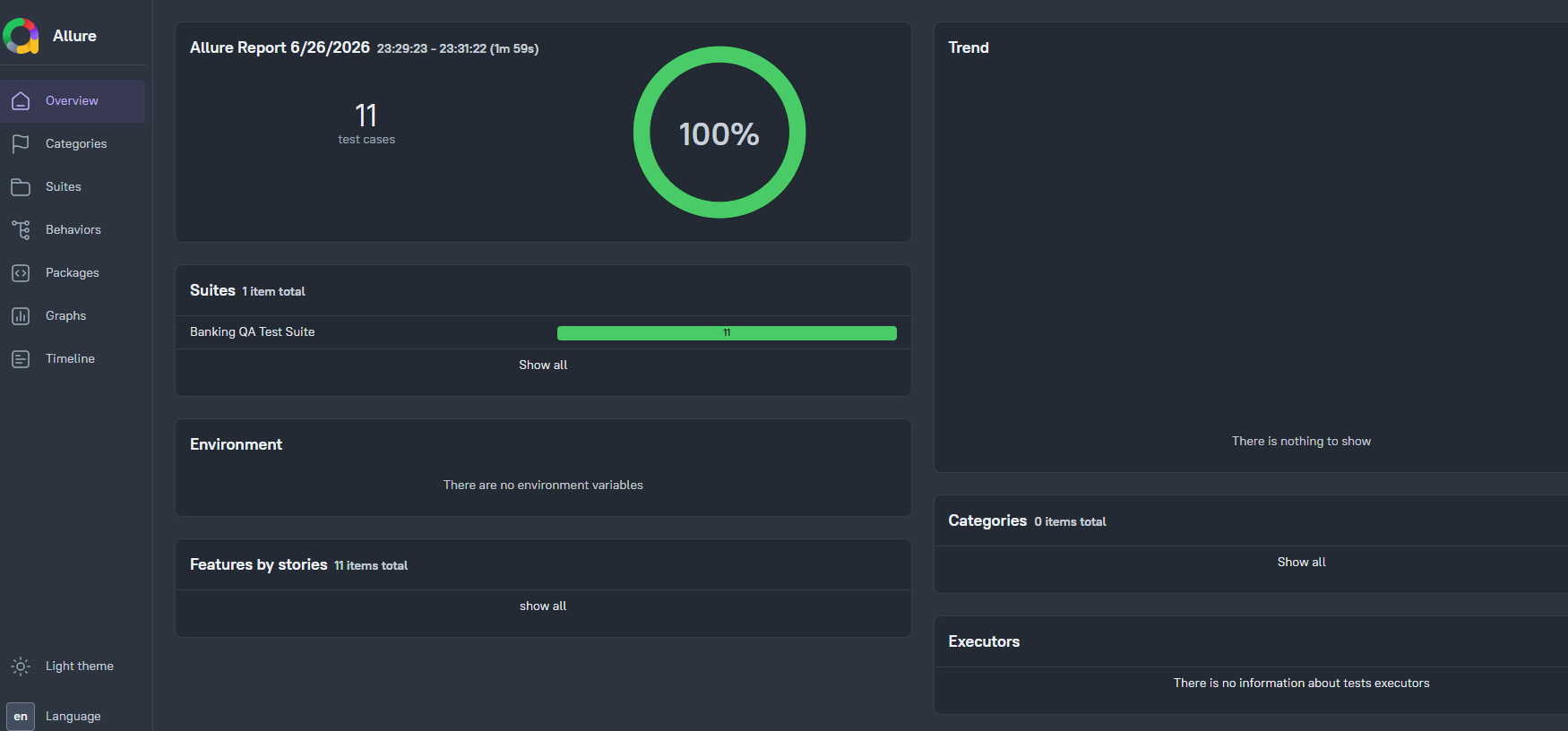This screenshot has height=731, width=1568.
Task: Expand Suites list with Show all
Action: point(543,365)
